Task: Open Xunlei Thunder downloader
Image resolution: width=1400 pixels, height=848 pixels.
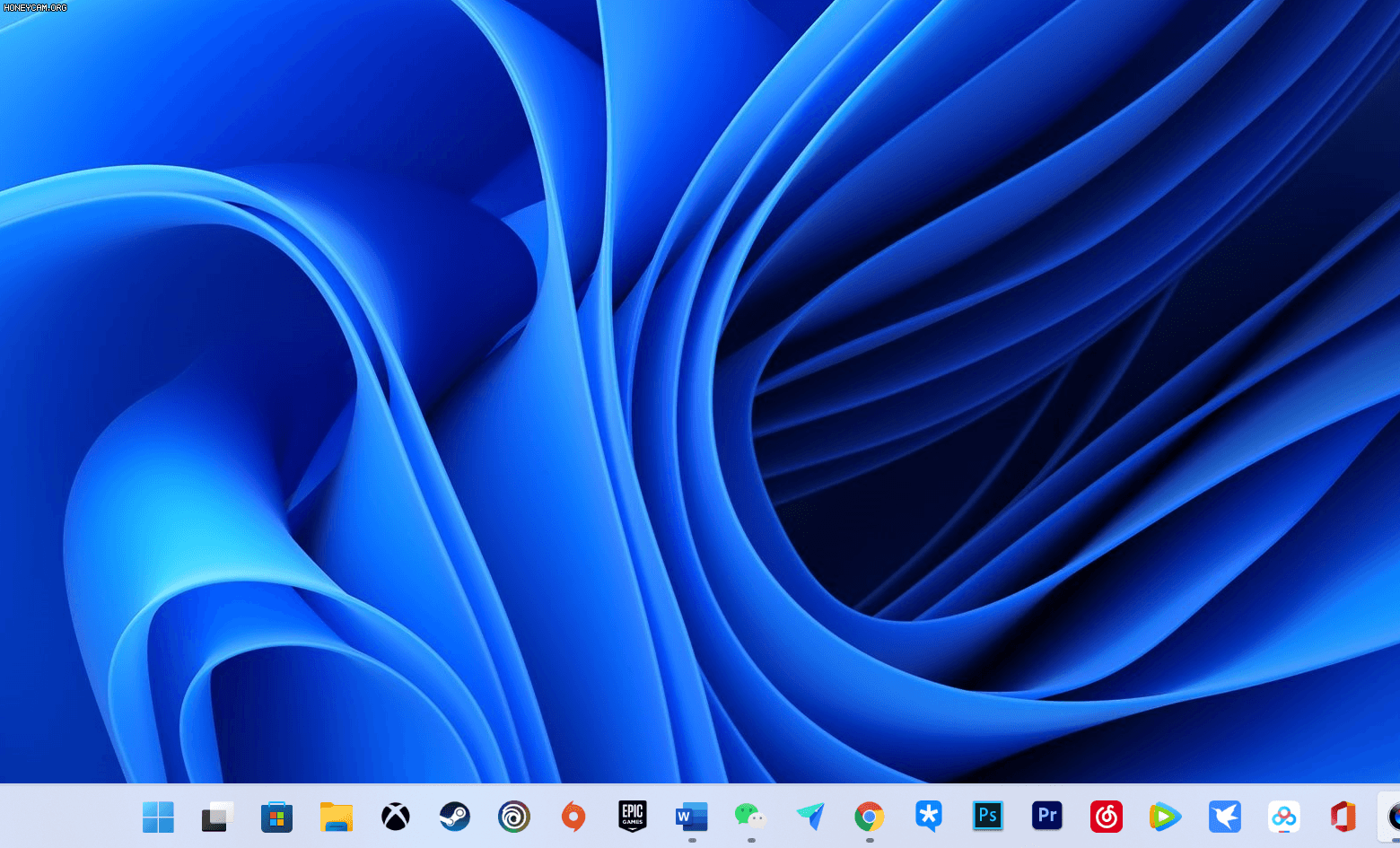Action: (1224, 817)
